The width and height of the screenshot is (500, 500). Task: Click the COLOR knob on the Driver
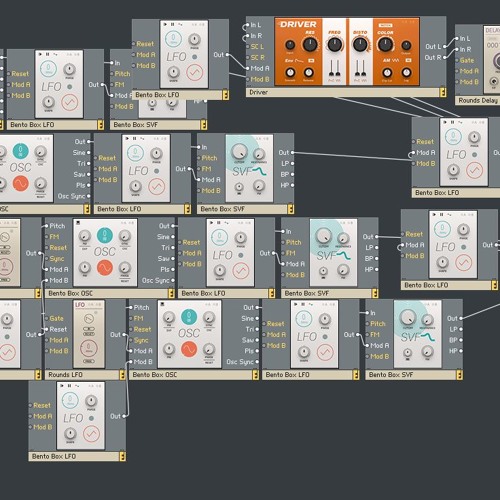385,45
